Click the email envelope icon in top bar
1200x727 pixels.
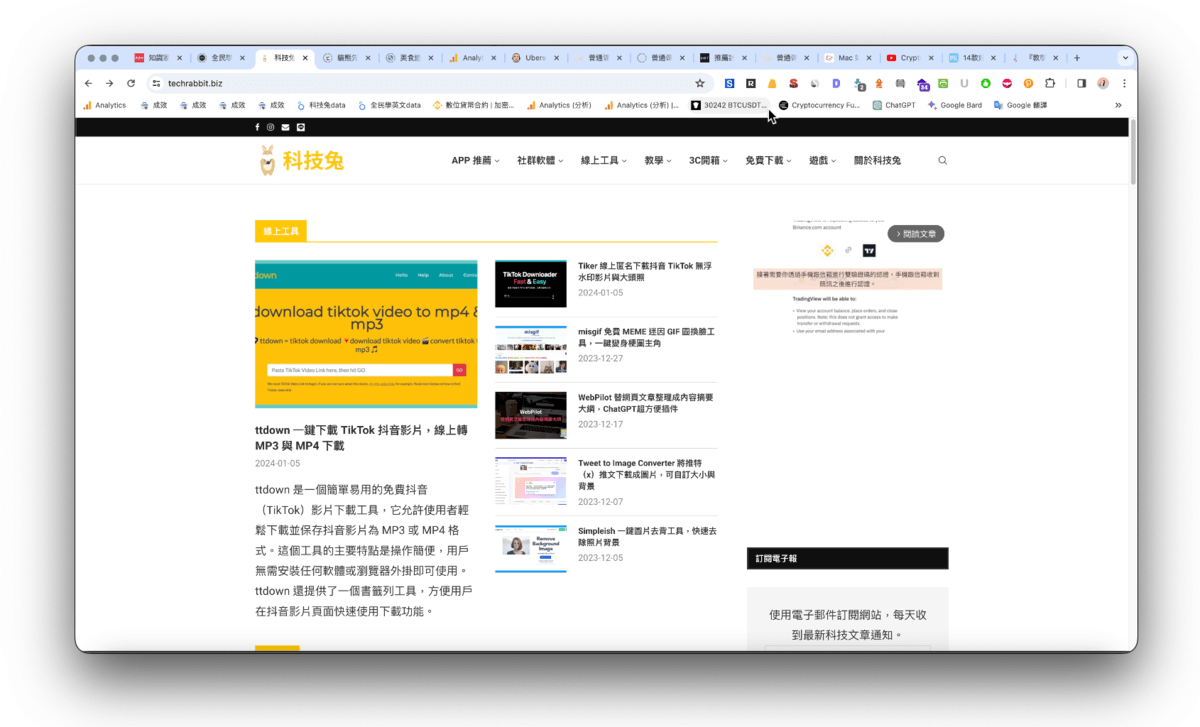click(285, 127)
